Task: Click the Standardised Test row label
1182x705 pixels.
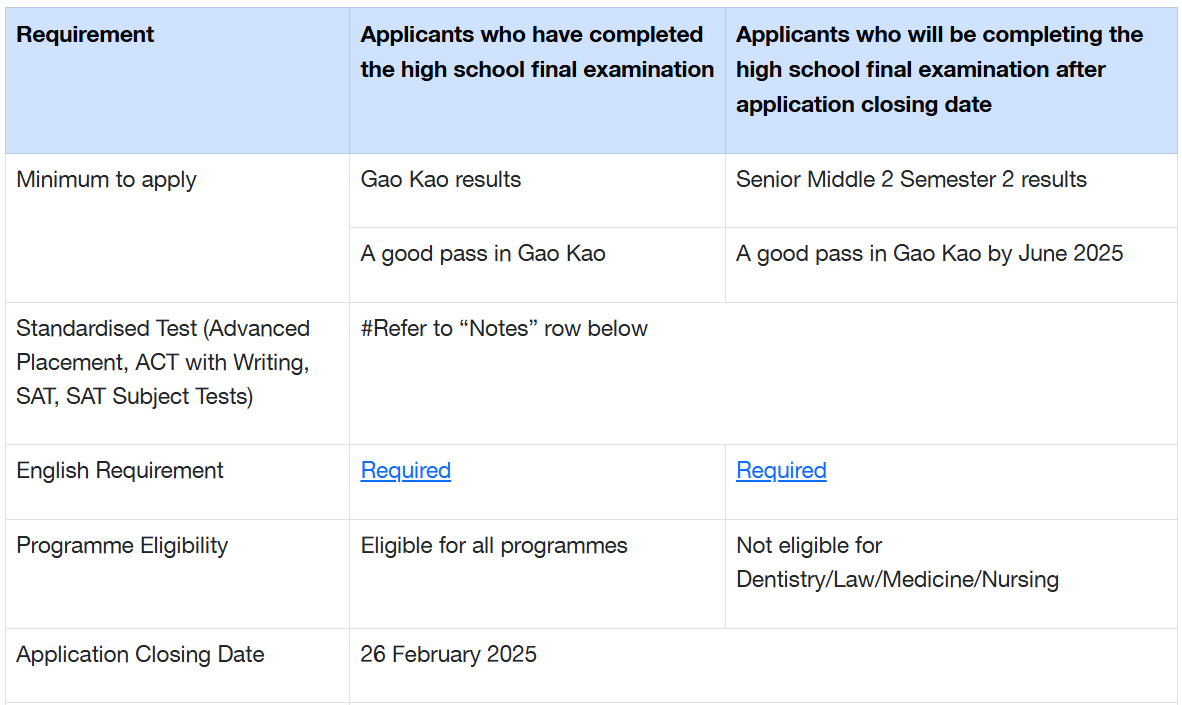Action: coord(163,363)
